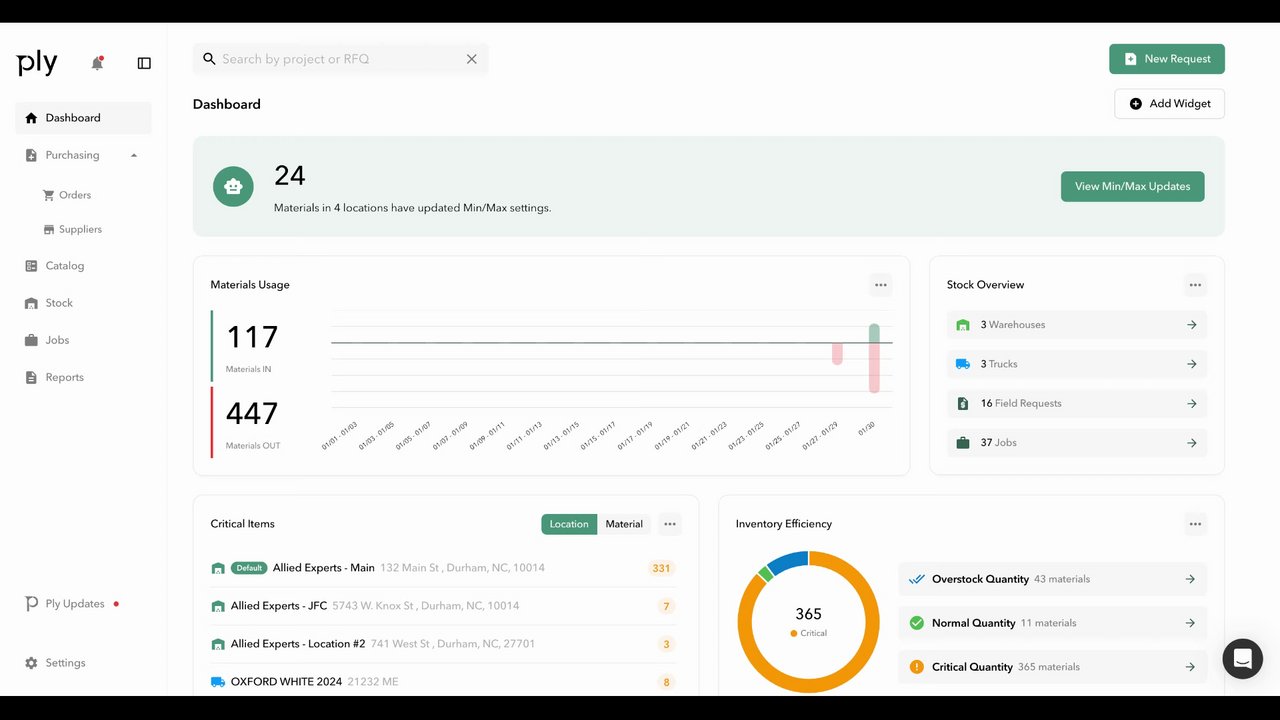Go to Dashboard in sidebar
1280x720 pixels.
83,118
